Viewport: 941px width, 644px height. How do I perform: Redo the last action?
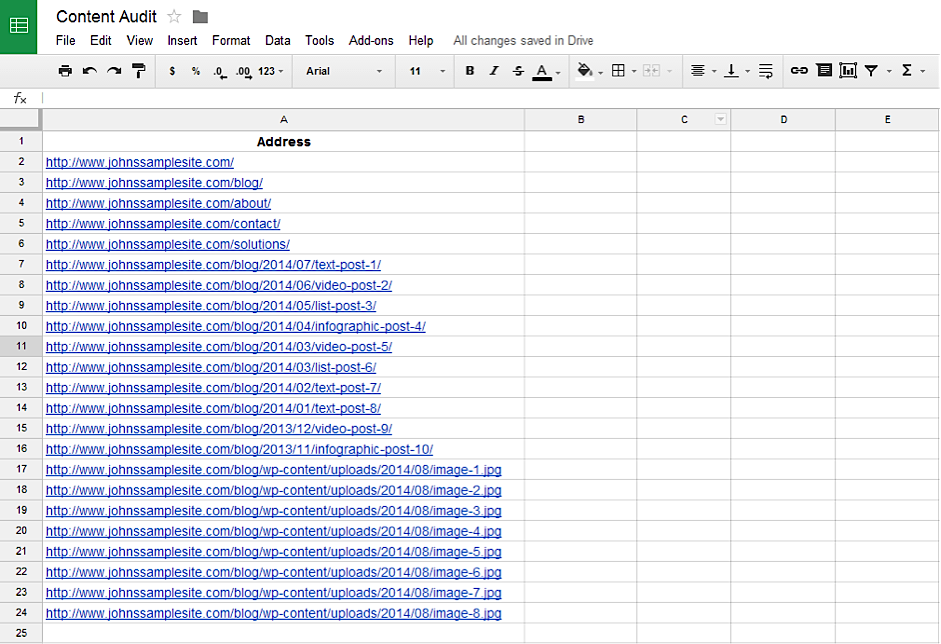point(111,71)
